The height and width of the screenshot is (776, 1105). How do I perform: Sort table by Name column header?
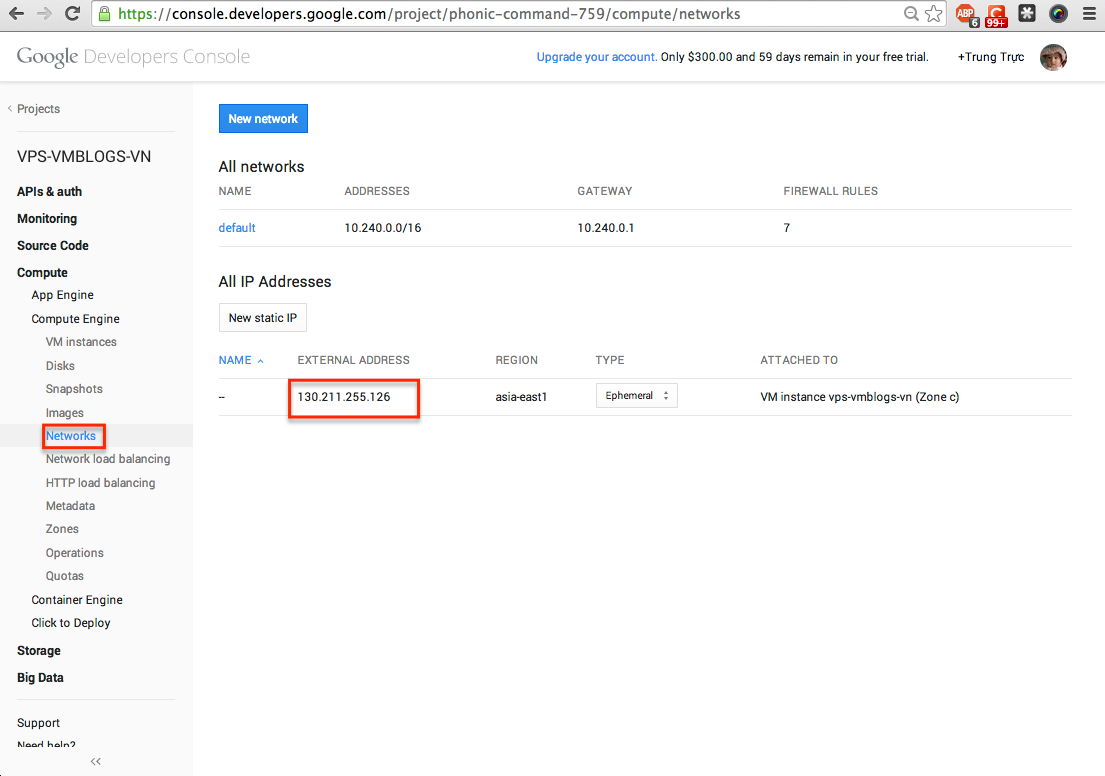tap(235, 360)
